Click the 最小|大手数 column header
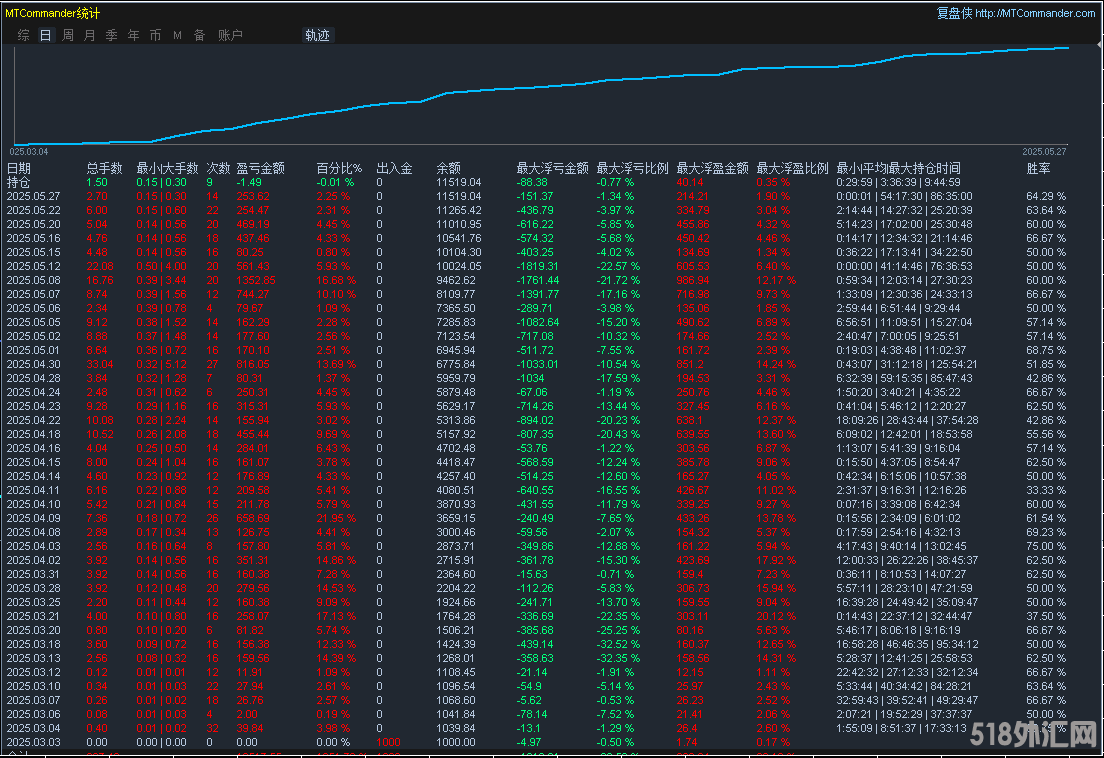1104x758 pixels. (168, 168)
